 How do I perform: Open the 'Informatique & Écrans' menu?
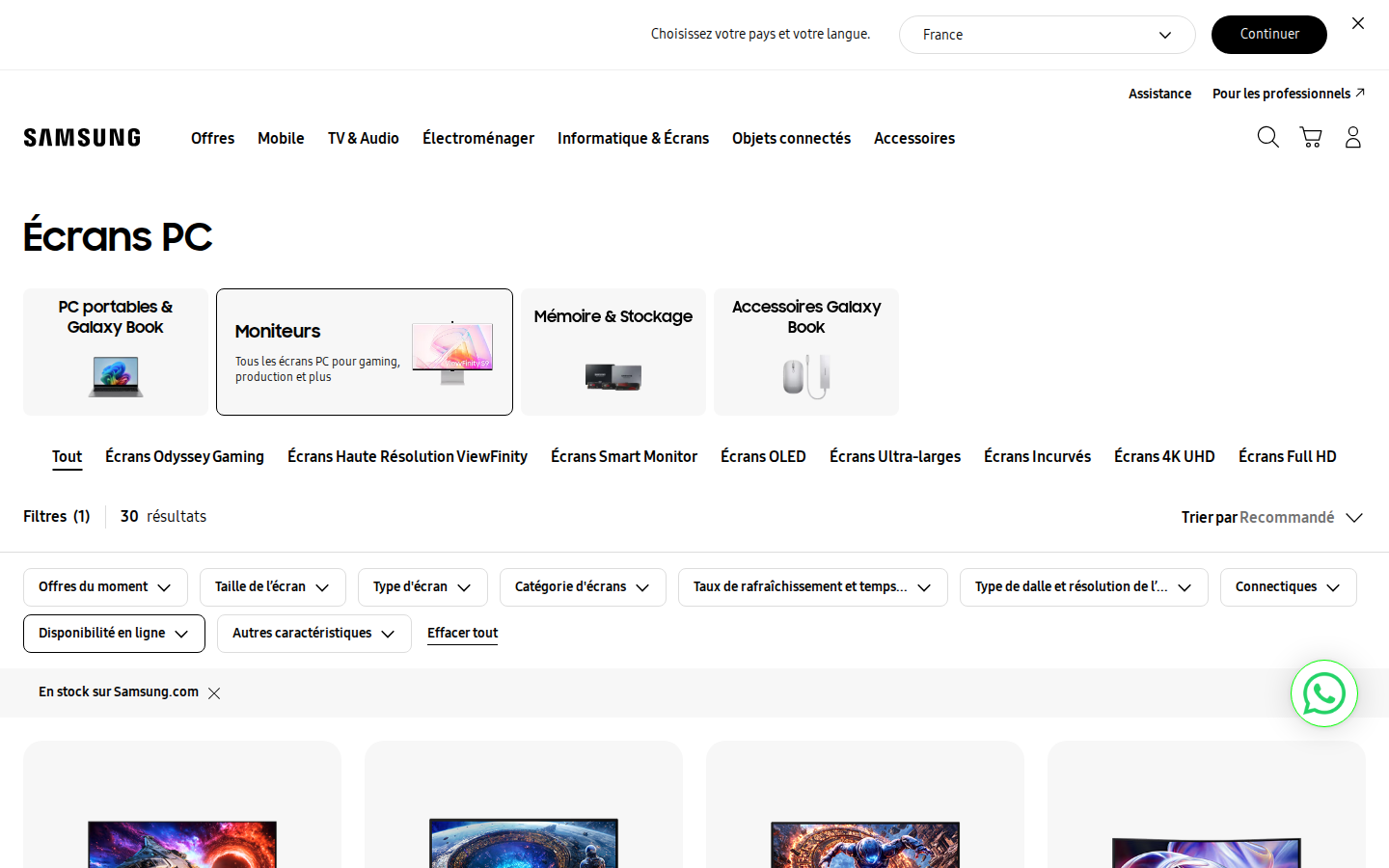tap(633, 138)
